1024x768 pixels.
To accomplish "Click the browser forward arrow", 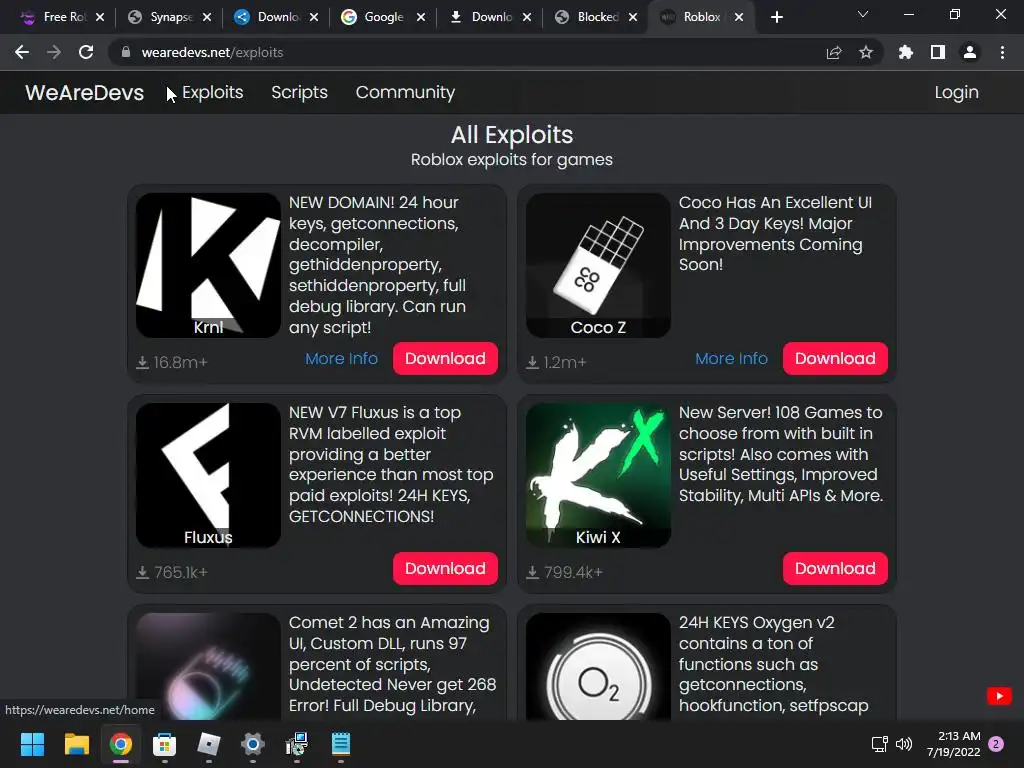I will 54,52.
